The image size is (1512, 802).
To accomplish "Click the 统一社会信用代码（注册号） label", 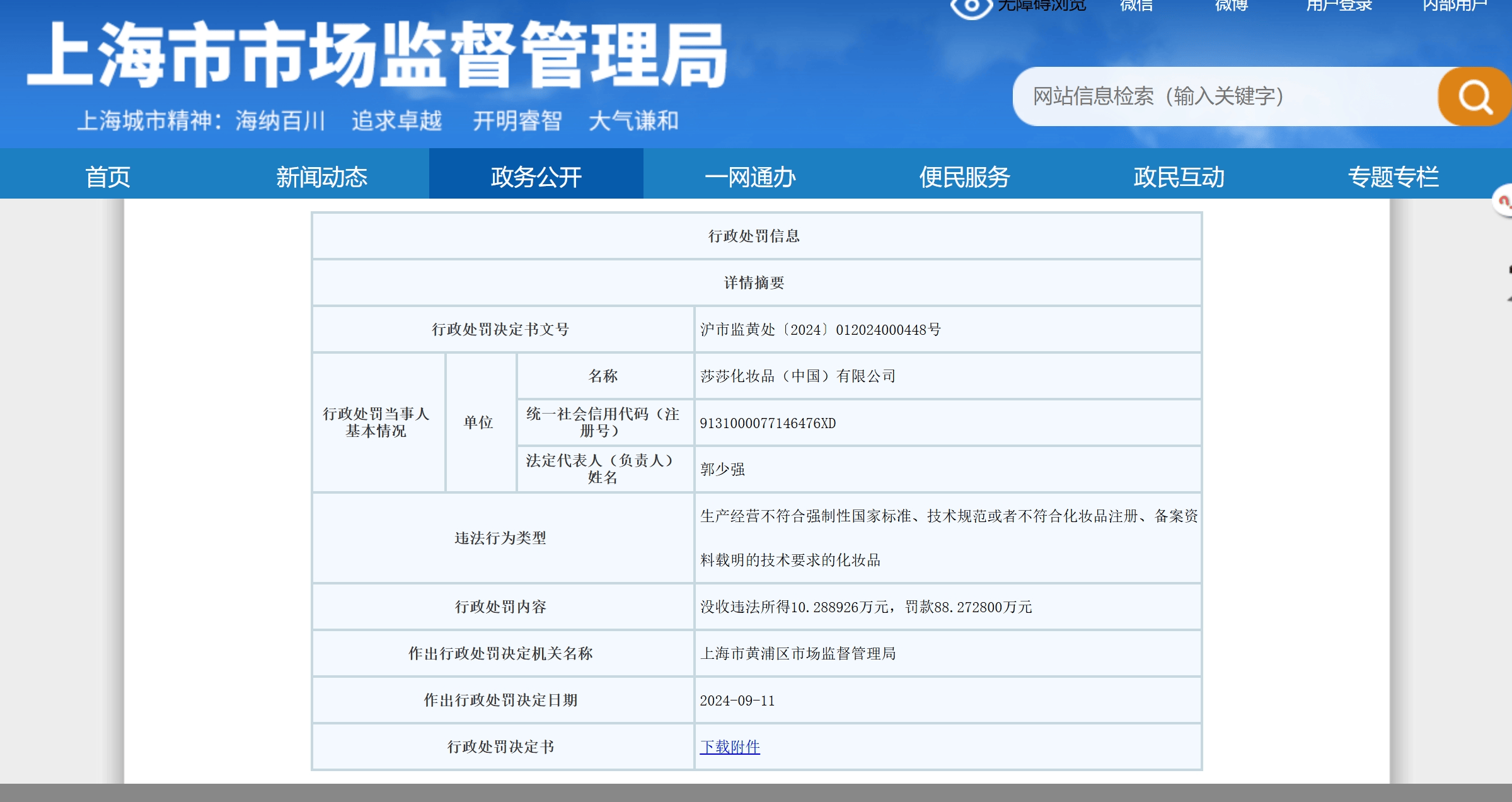I will [x=605, y=422].
